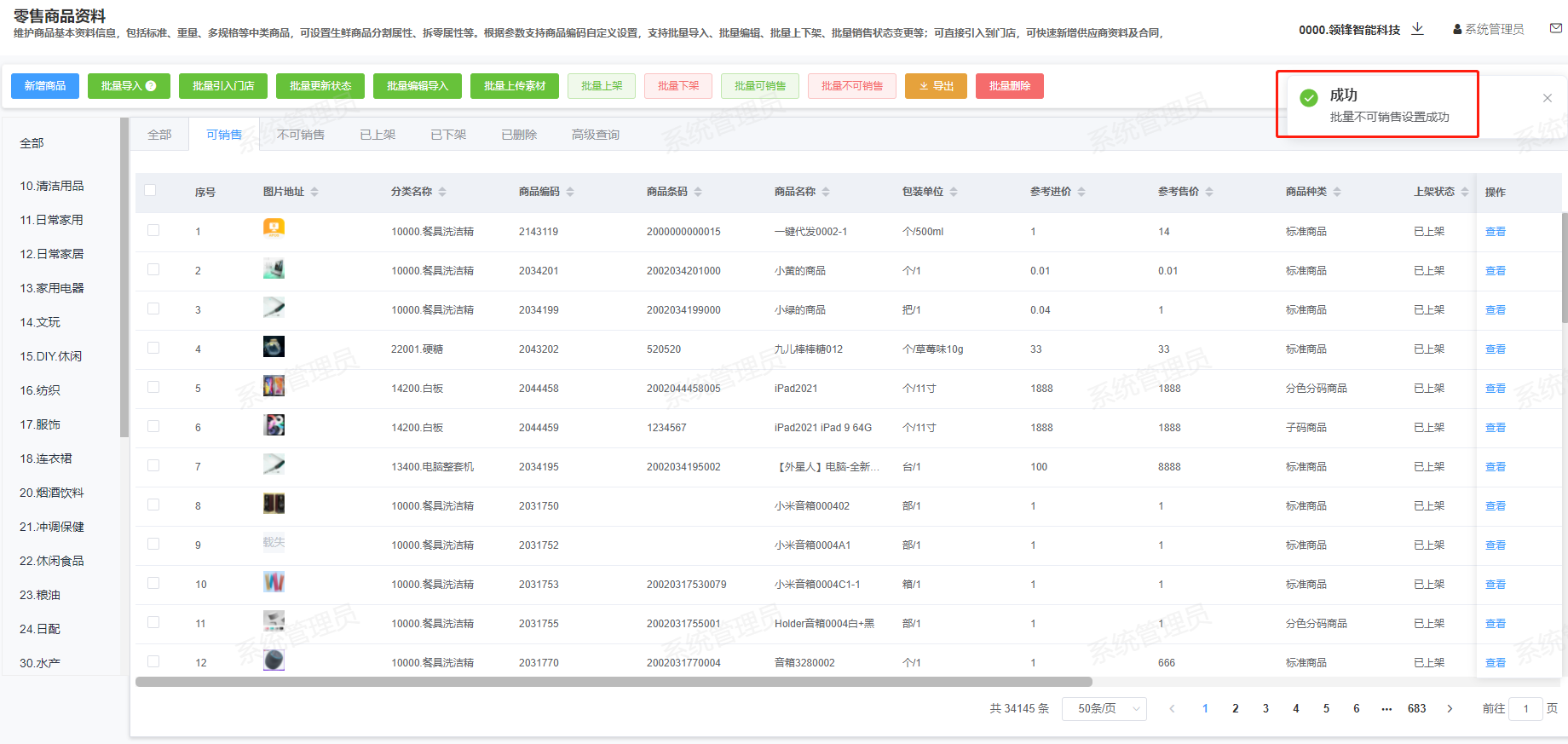Viewport: 1568px width, 744px height.
Task: Check the row 1 checkbox
Action: 153,230
